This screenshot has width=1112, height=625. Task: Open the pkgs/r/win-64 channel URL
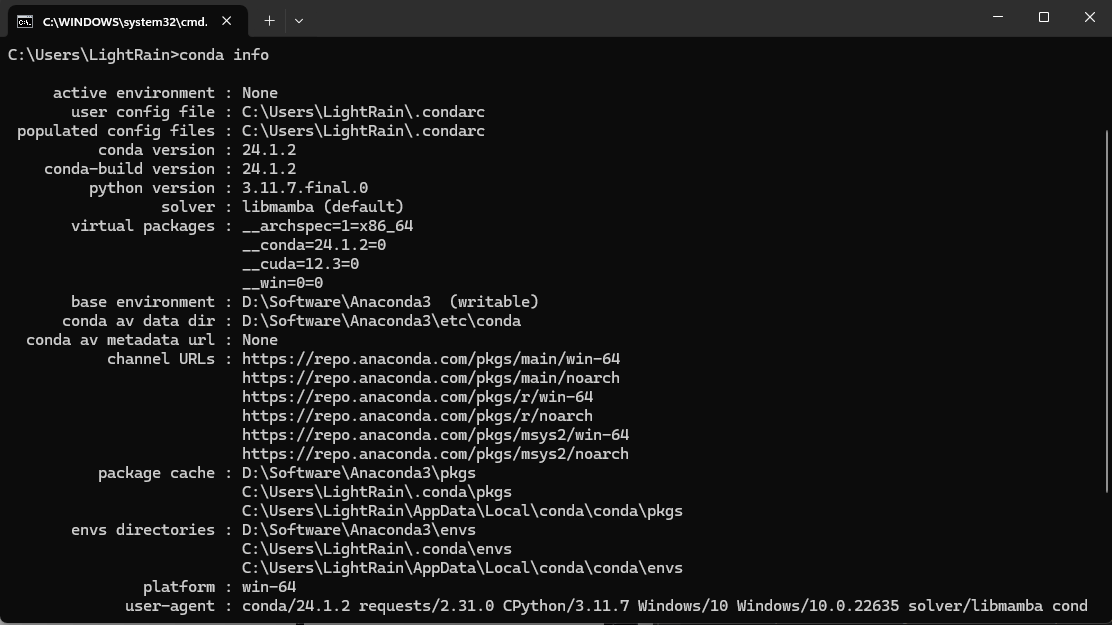417,397
